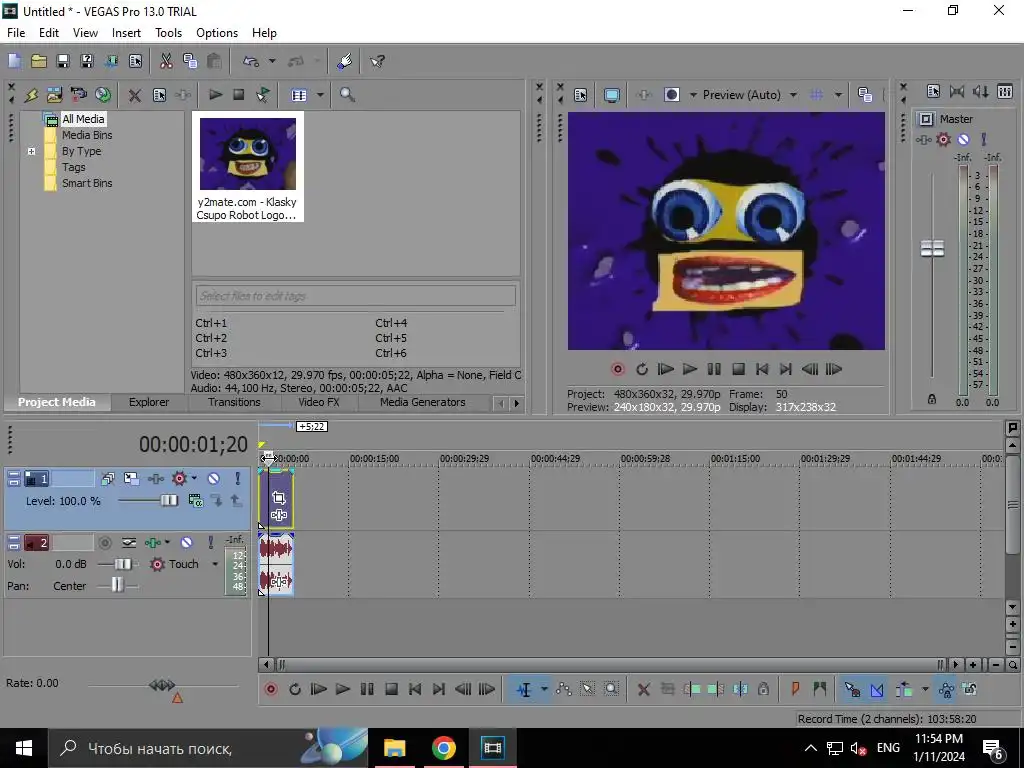
Task: Toggle Automatic Crossfades button
Action: point(876,690)
